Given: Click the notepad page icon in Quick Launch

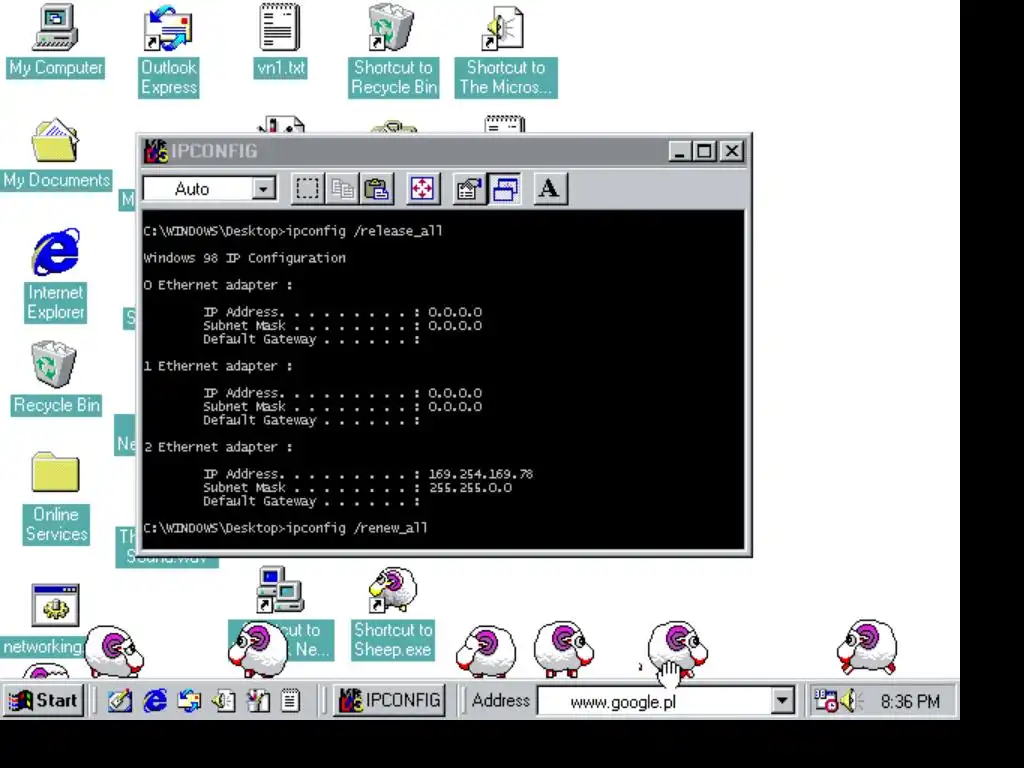Looking at the screenshot, I should click(291, 701).
